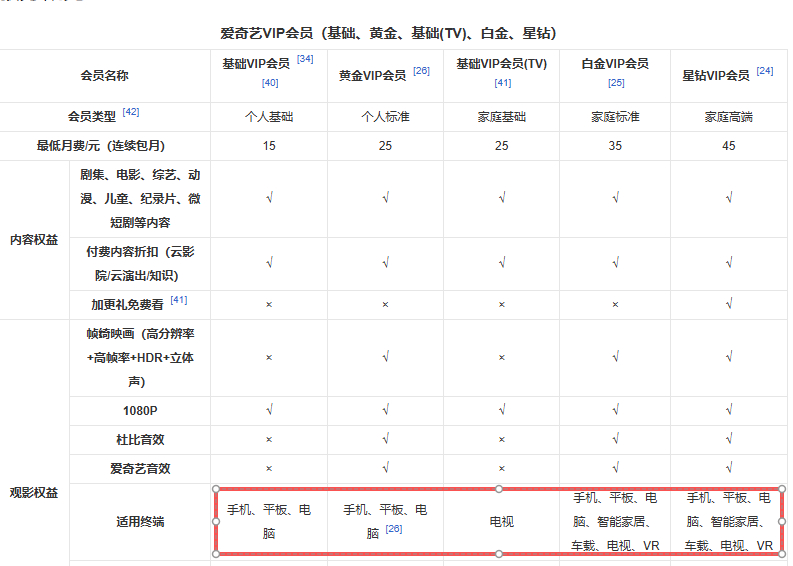The height and width of the screenshot is (566, 793).
Task: Click the 适用终端 row label
Action: click(140, 521)
